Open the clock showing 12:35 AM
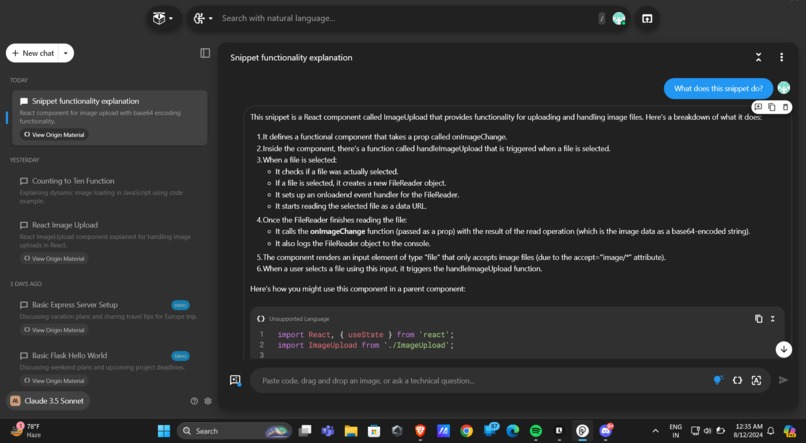 tap(748, 431)
